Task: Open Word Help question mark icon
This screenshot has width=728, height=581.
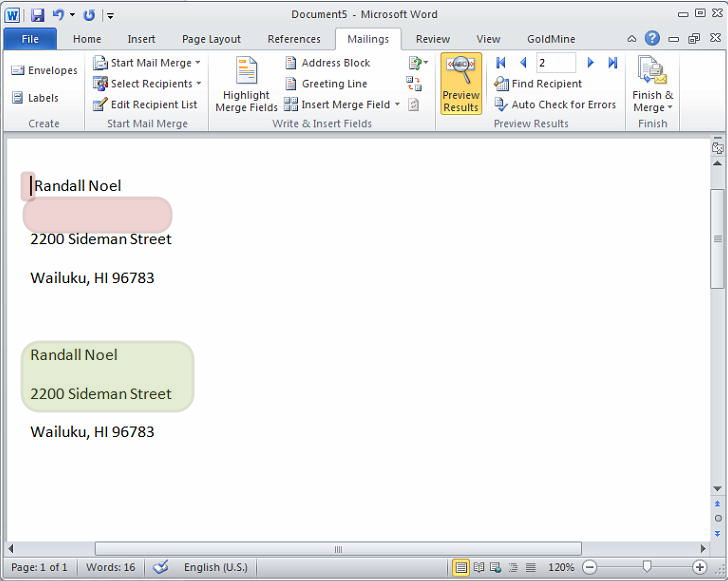Action: tap(652, 39)
